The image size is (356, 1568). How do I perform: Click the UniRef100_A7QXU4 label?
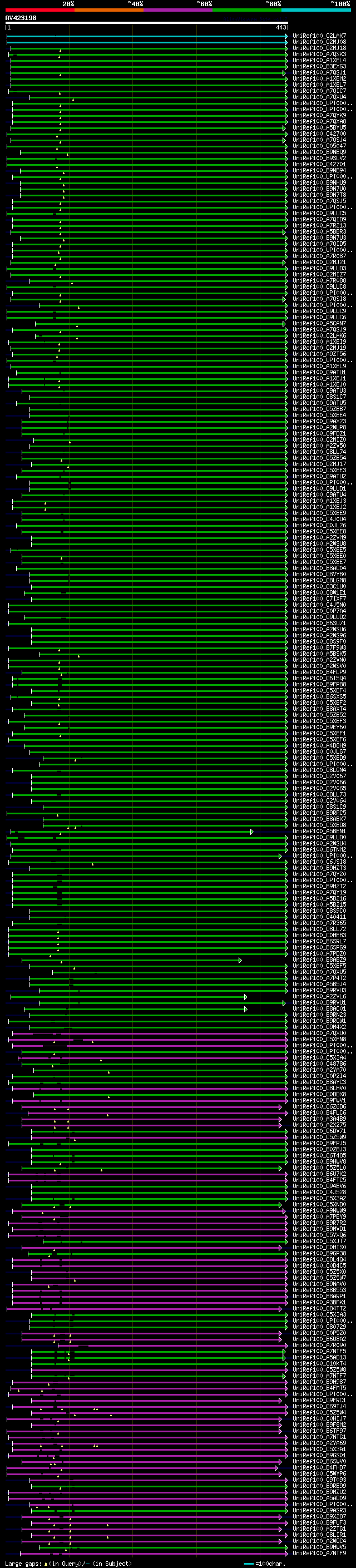point(319,97)
